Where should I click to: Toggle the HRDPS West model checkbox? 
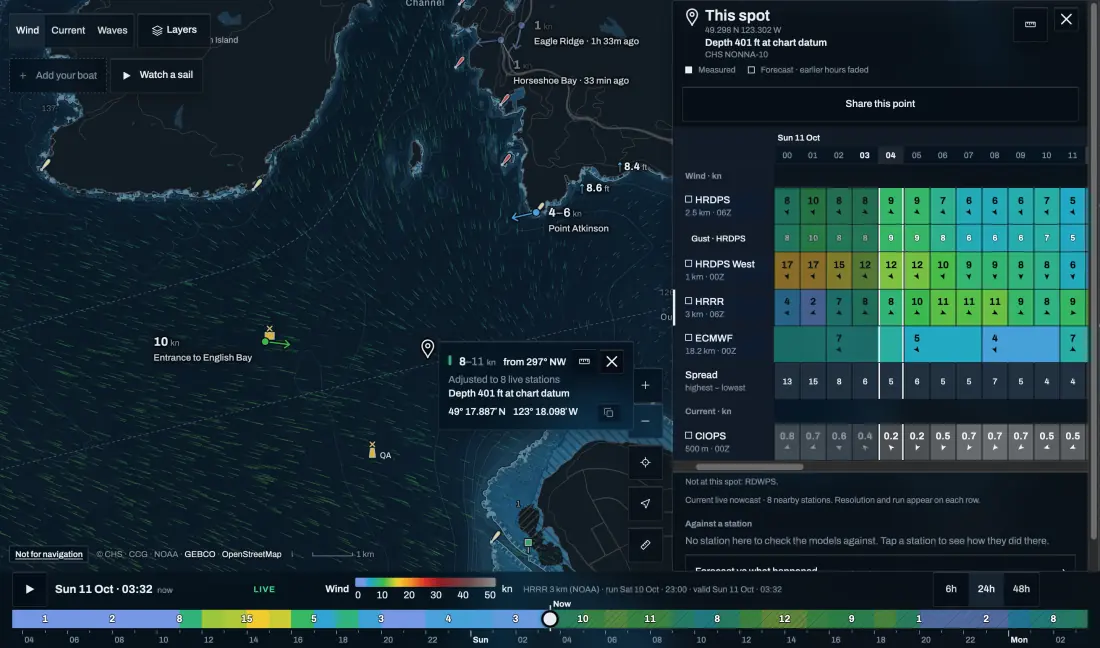click(x=688, y=264)
